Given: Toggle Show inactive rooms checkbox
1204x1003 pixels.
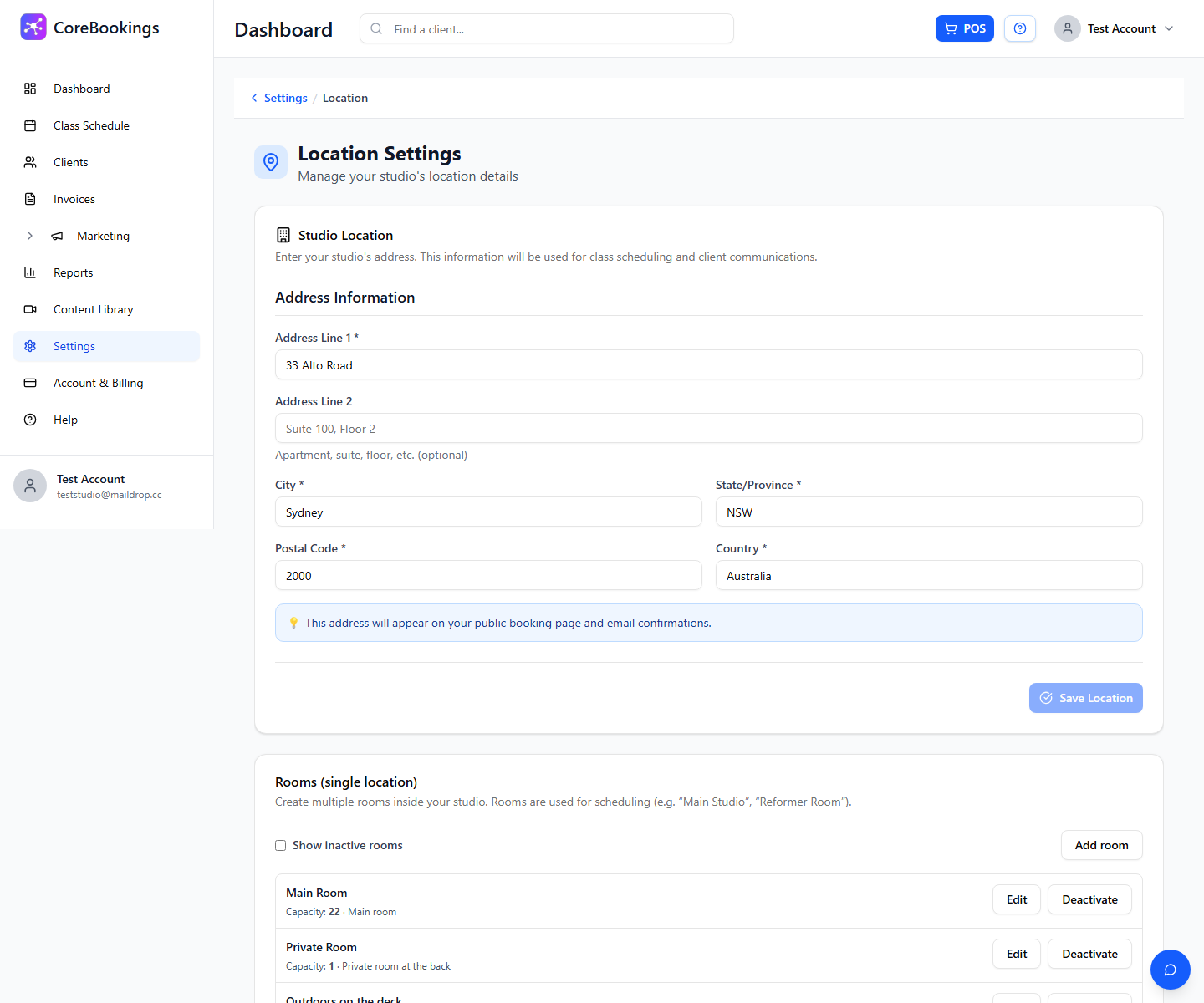Looking at the screenshot, I should [281, 846].
